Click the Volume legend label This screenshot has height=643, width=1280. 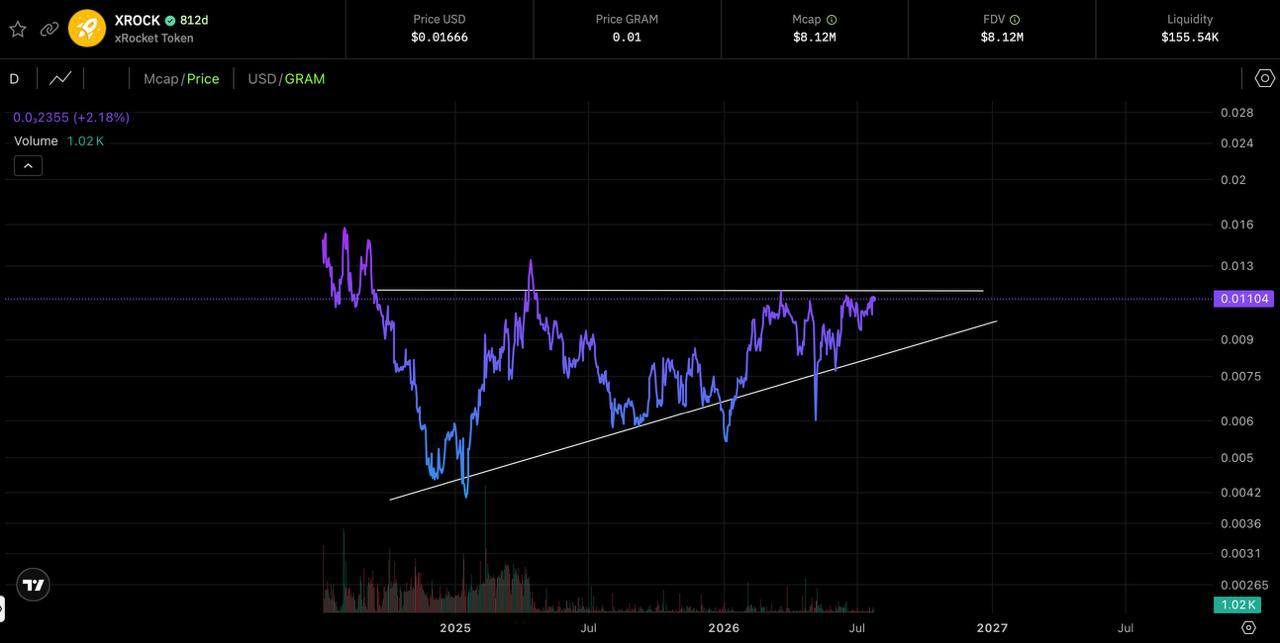pyautogui.click(x=36, y=141)
